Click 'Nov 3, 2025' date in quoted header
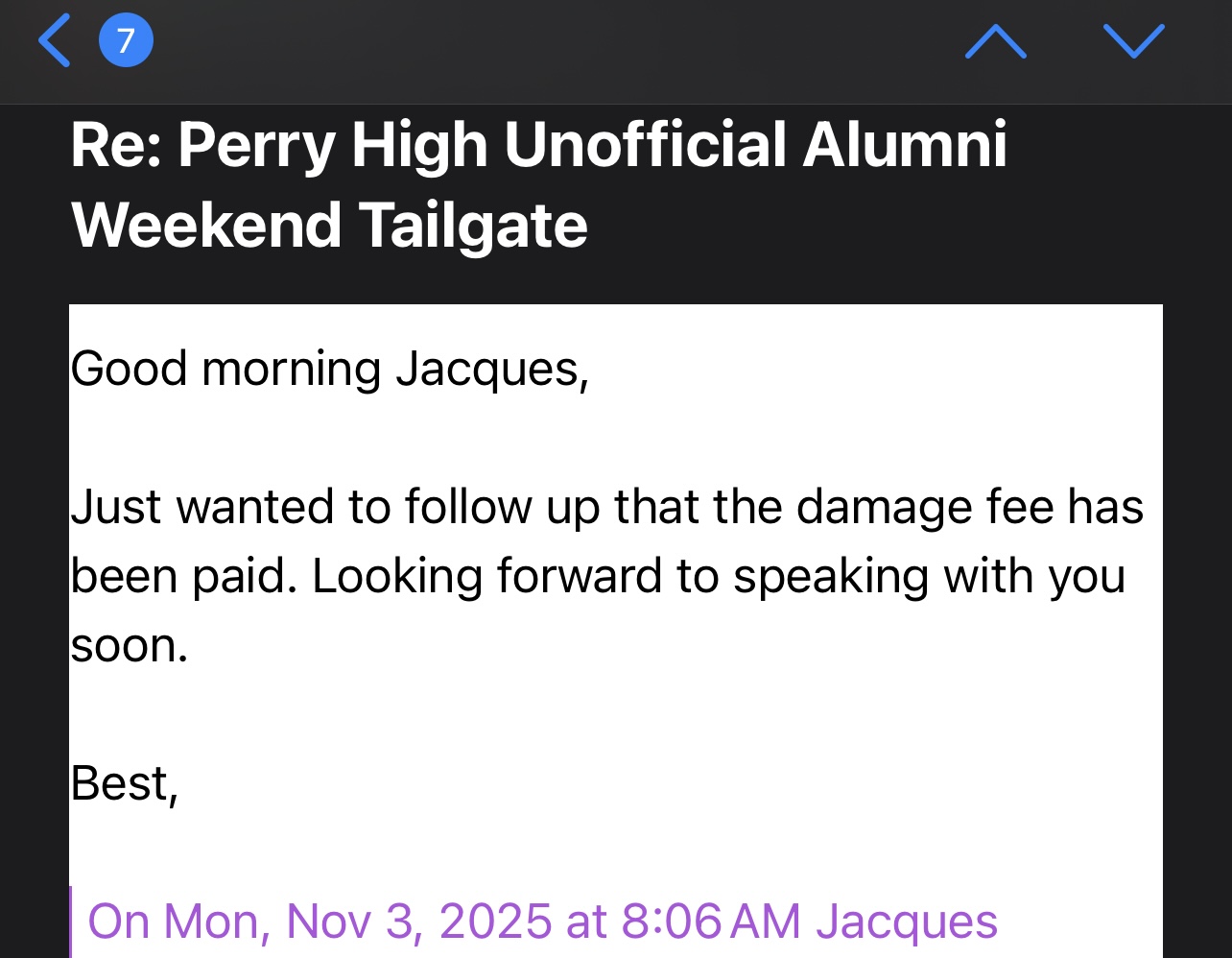The image size is (1232, 958). click(419, 922)
